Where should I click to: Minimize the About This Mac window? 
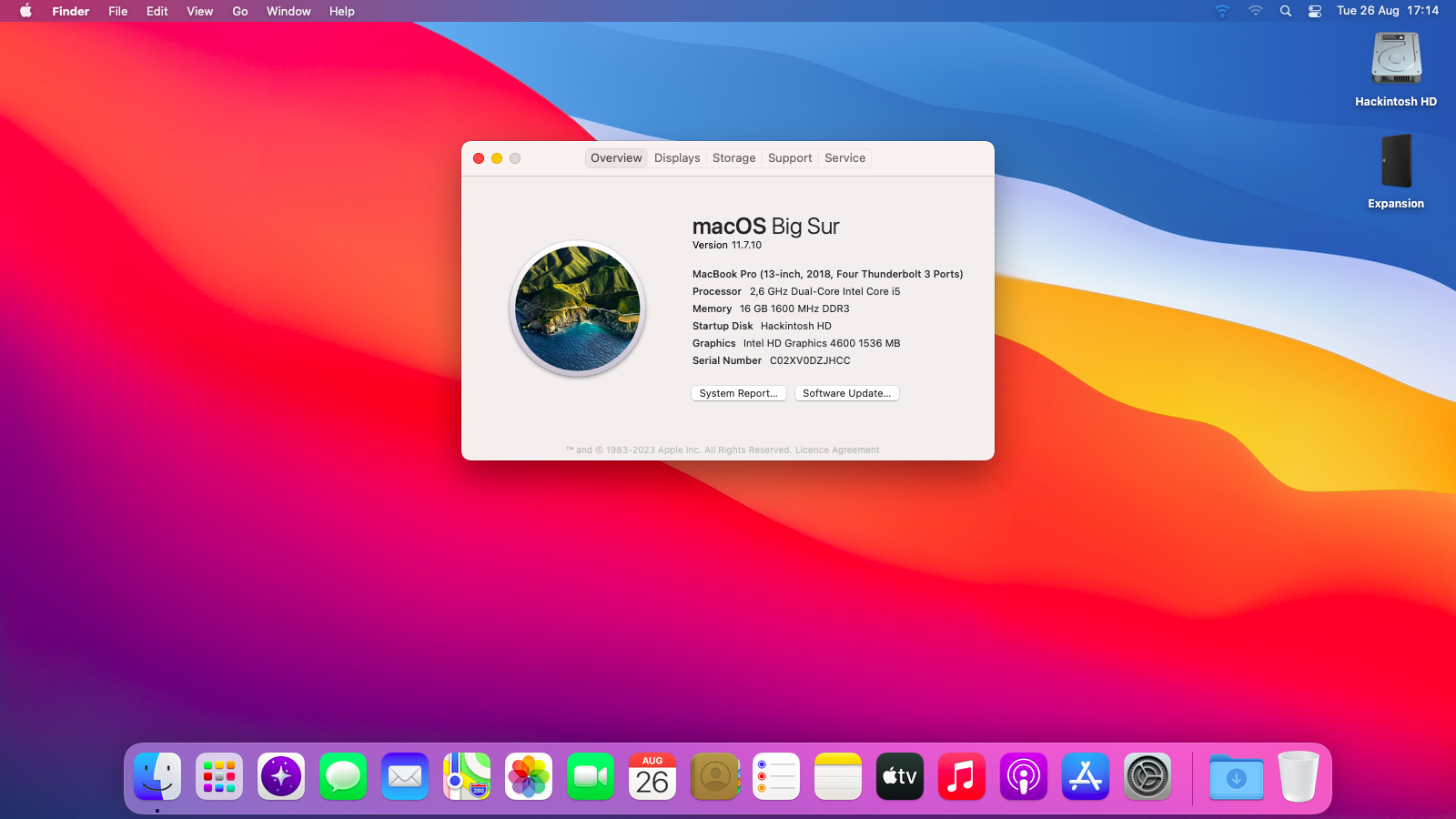(x=497, y=158)
